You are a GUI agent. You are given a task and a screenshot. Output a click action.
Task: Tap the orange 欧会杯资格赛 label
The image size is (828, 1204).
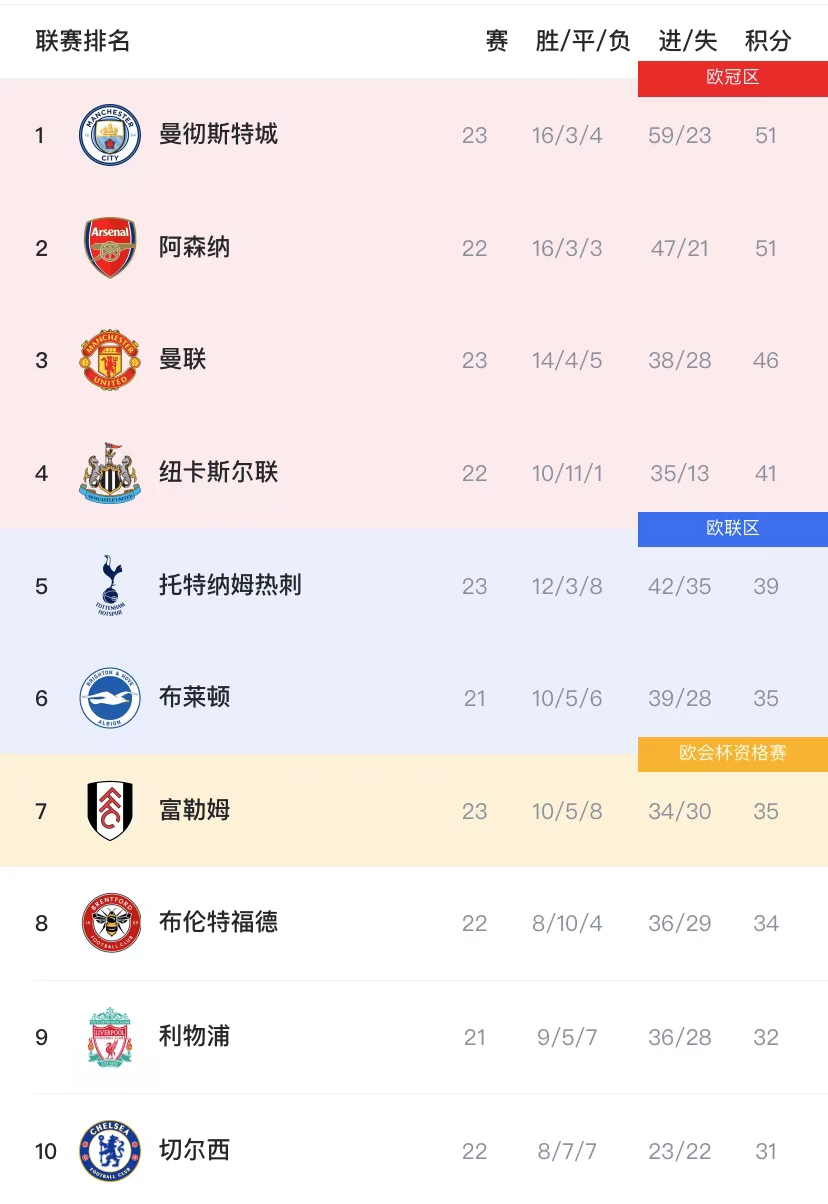coord(733,754)
